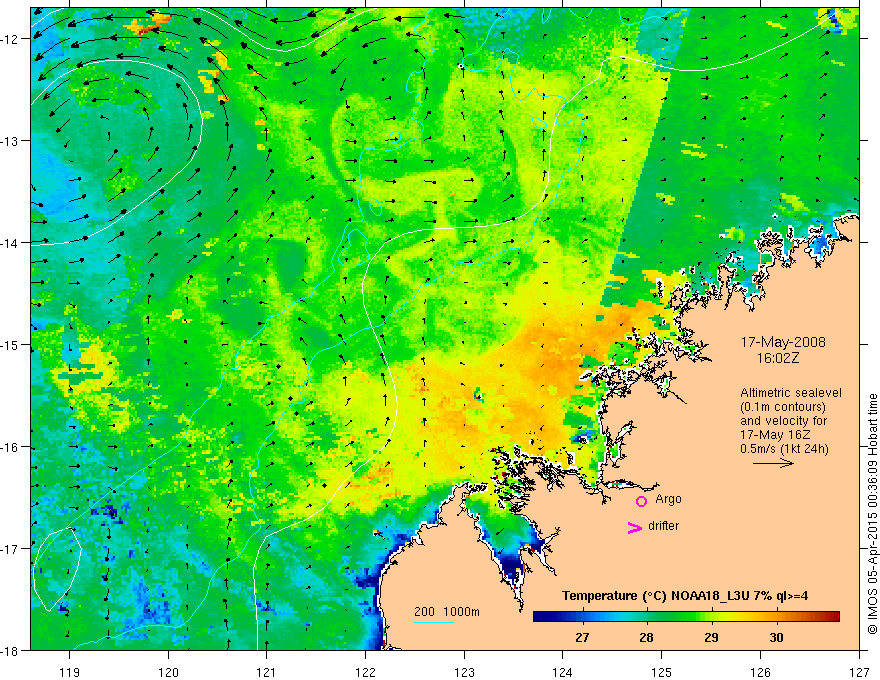Select the "drifter" legend label
The width and height of the screenshot is (880, 680).
click(x=667, y=526)
